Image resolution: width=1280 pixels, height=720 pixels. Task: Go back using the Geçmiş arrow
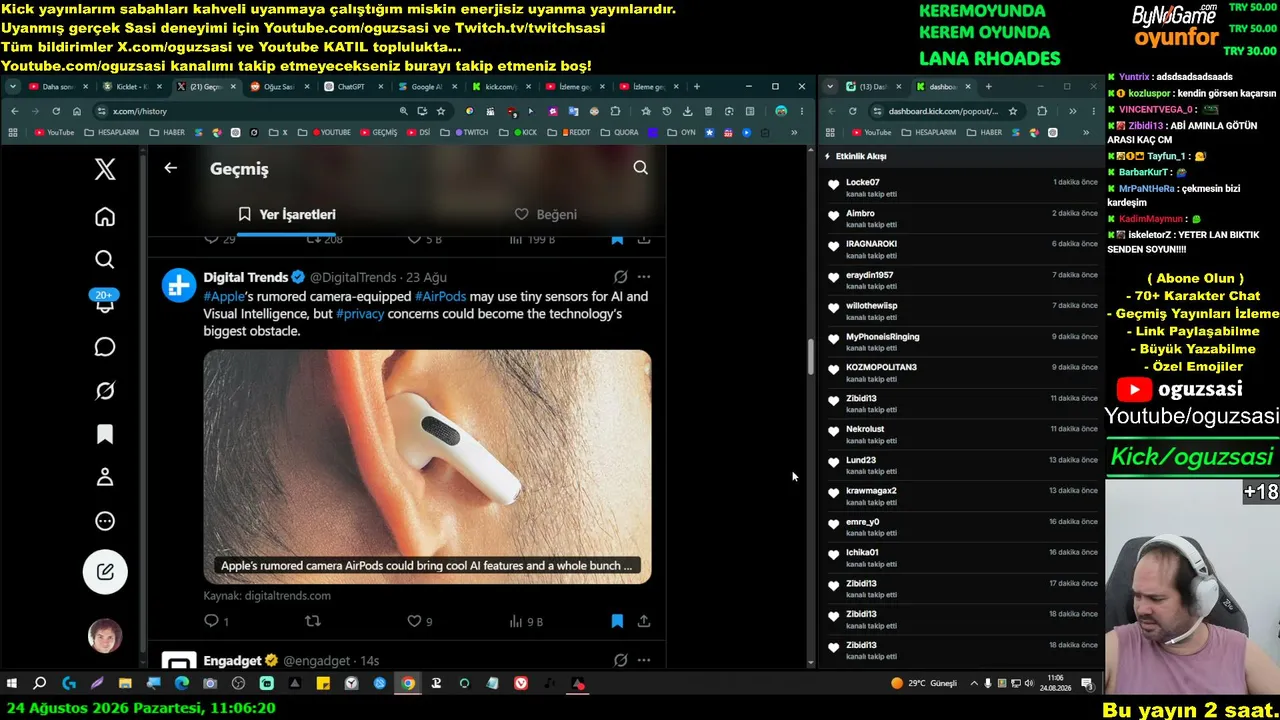point(171,168)
